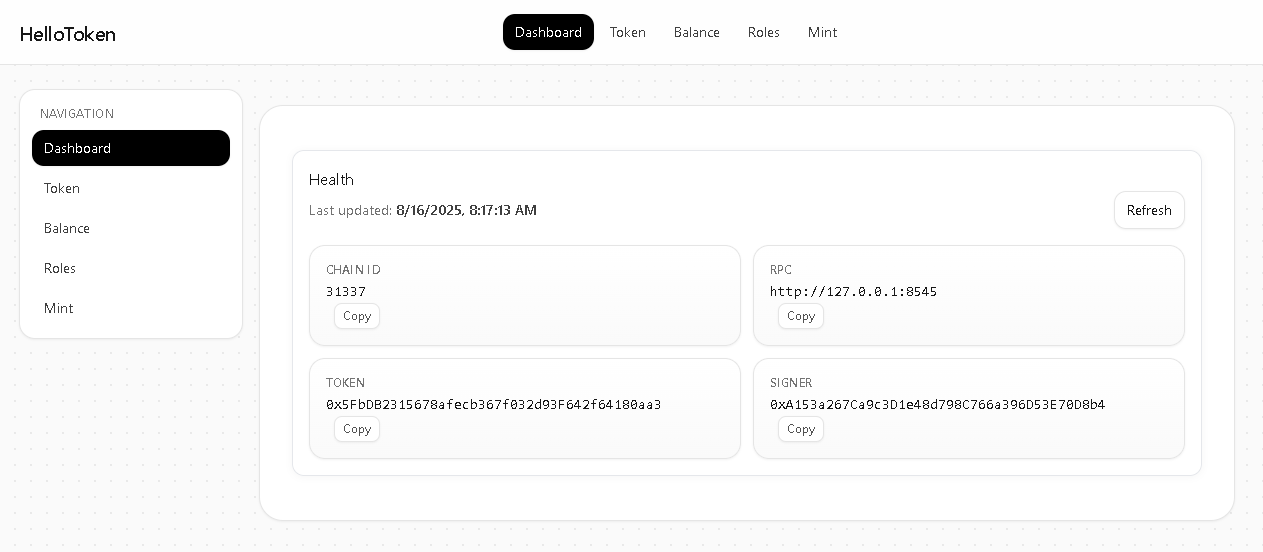Open the Dashboard tab in top navigation
The width and height of the screenshot is (1263, 552).
click(548, 32)
